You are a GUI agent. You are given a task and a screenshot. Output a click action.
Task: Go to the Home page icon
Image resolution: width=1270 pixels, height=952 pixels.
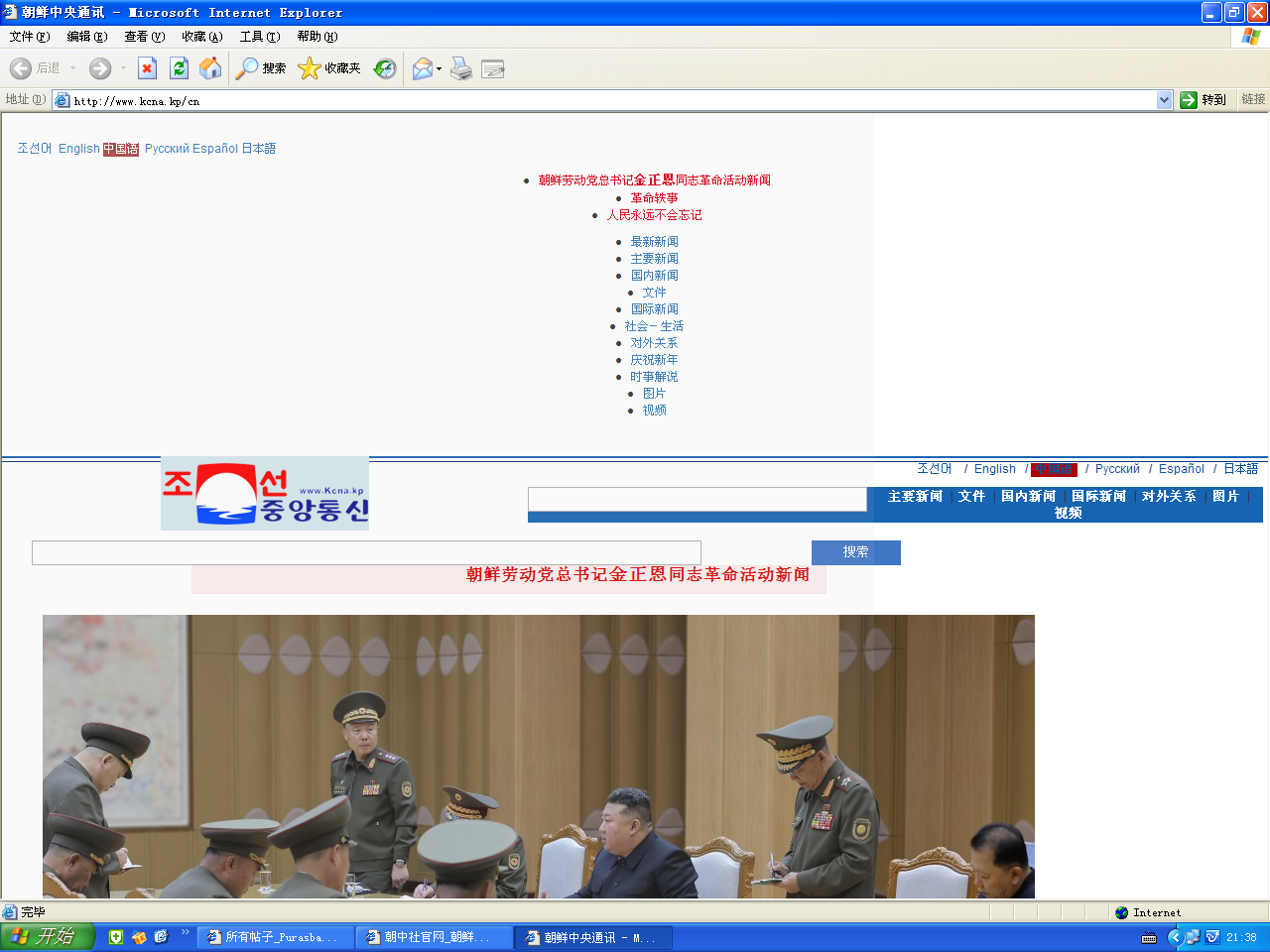coord(210,68)
